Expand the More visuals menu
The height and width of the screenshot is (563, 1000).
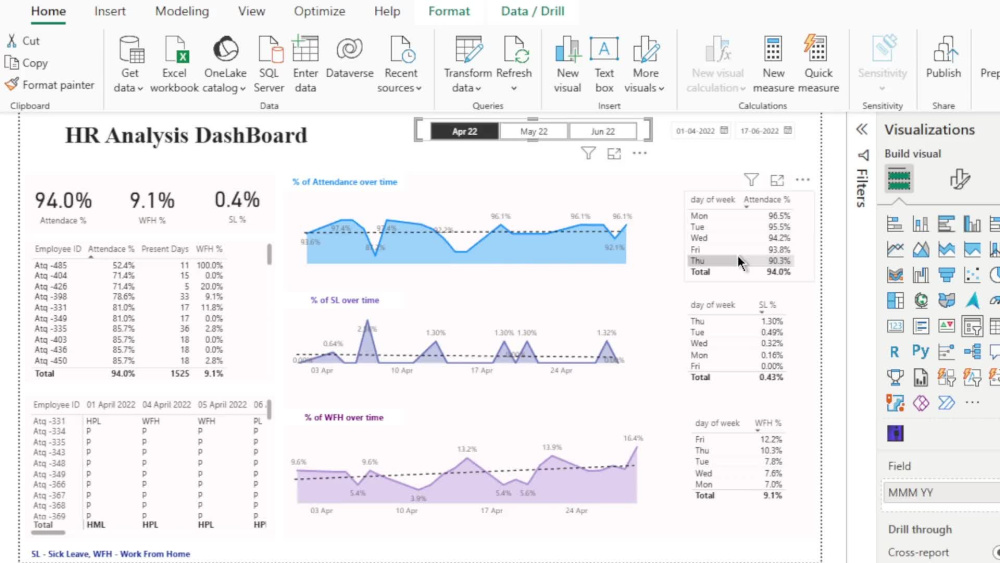tap(645, 64)
